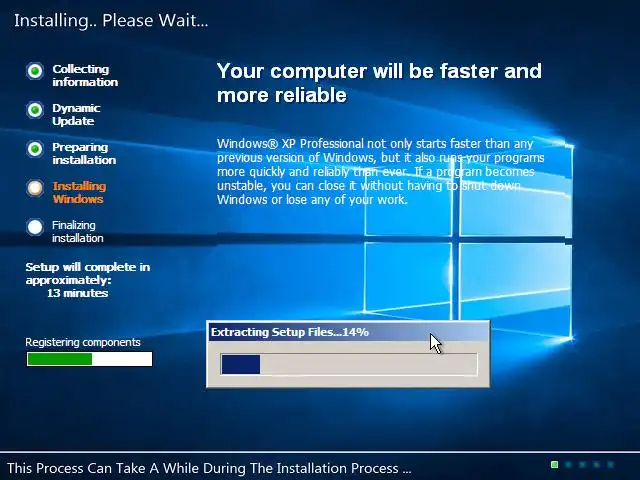Click the Extracting Setup Files progress bar

pos(349,364)
